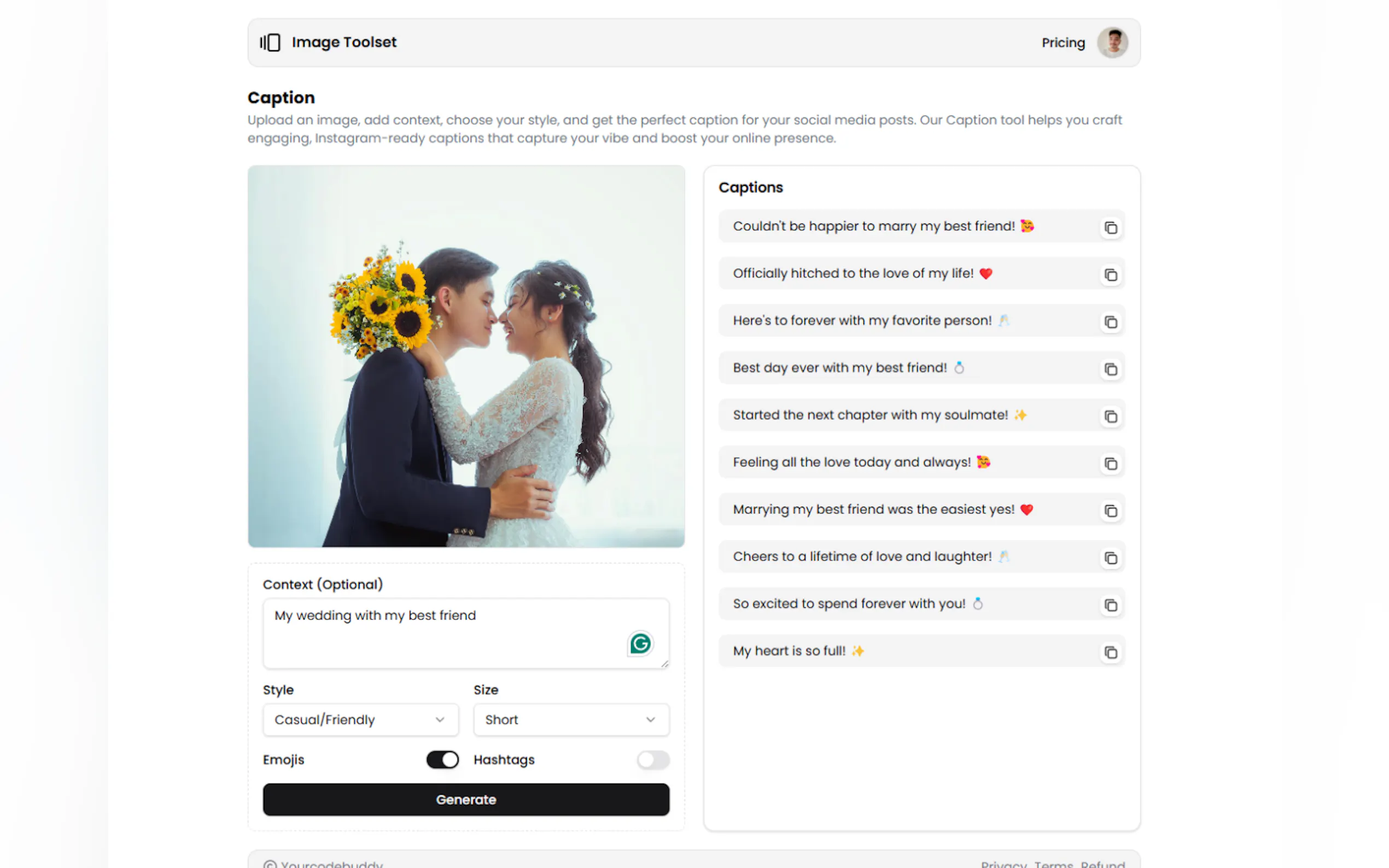Viewport: 1389px width, 868px height.
Task: Open the user profile avatar
Action: [1112, 43]
